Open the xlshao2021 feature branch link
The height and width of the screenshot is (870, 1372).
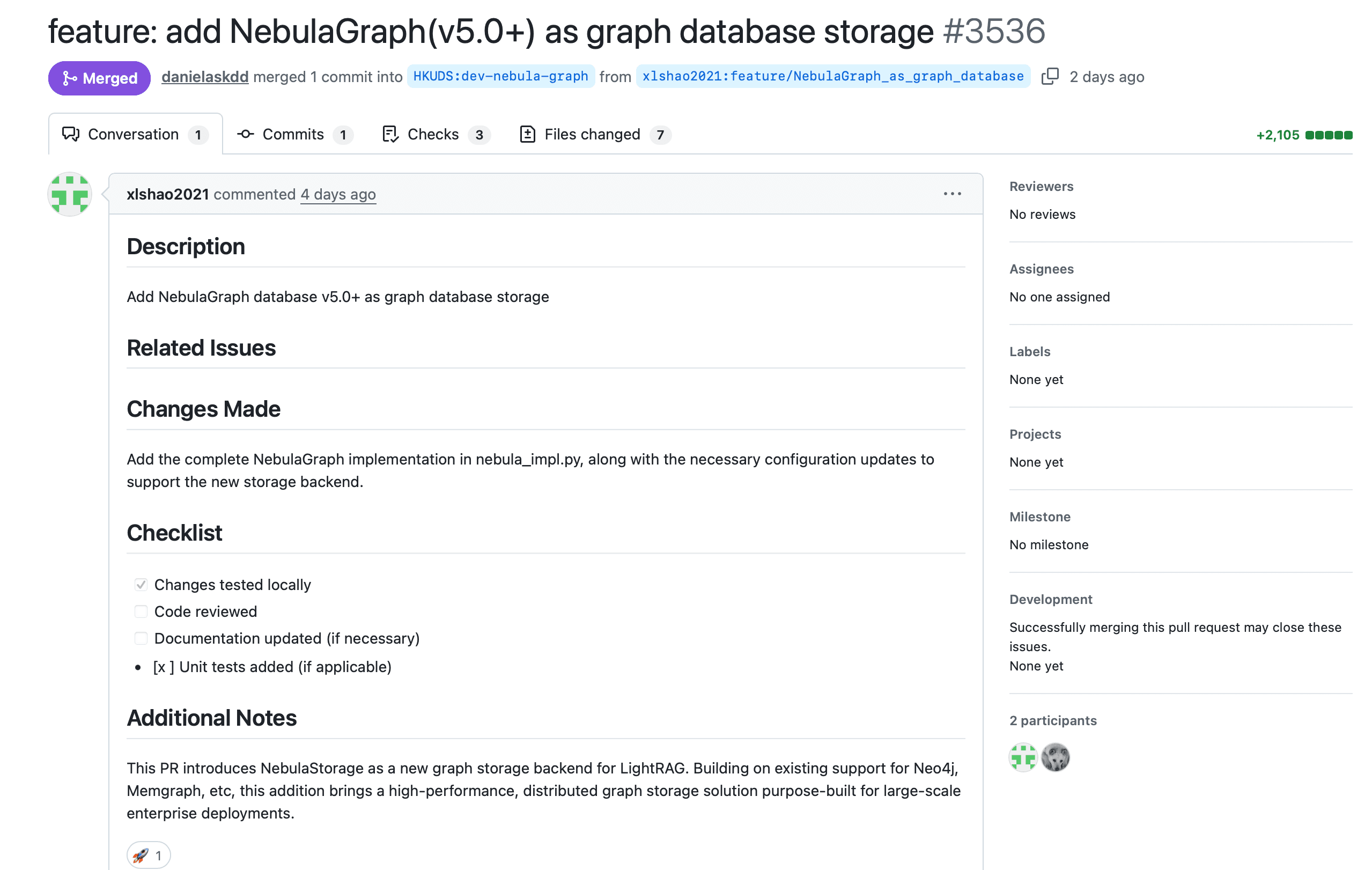point(833,76)
